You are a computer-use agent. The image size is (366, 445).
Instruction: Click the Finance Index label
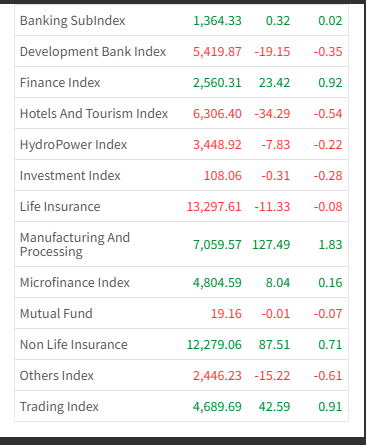tap(60, 83)
